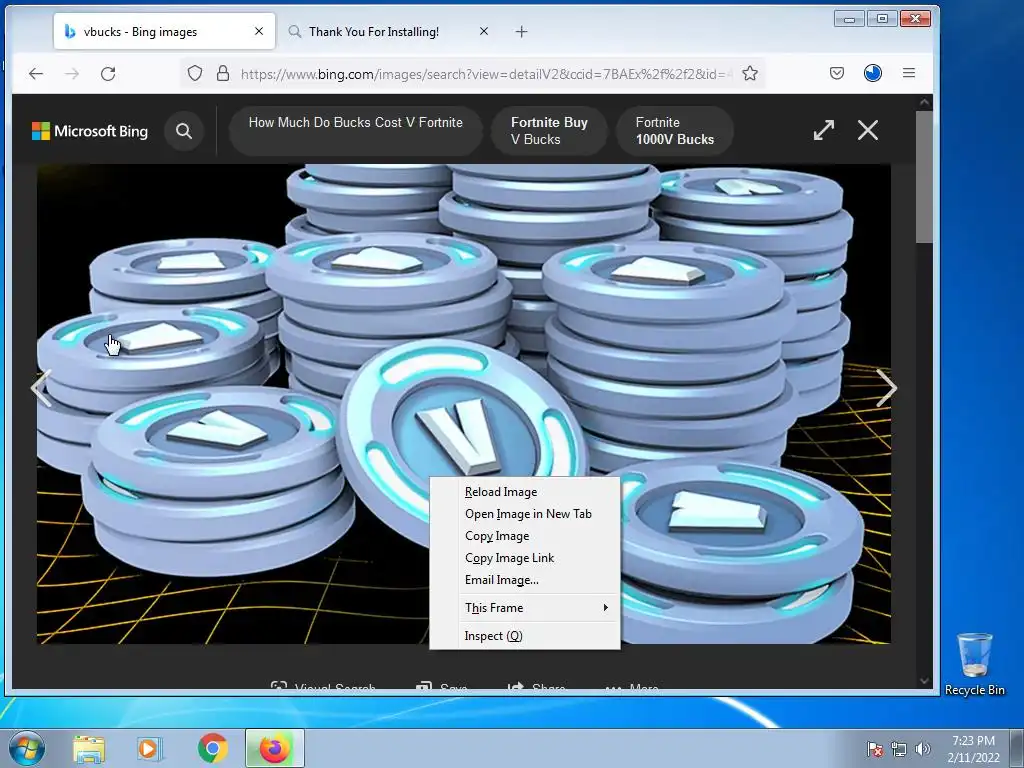The height and width of the screenshot is (768, 1024).
Task: Switch to vbucks - Bing images tab
Action: pyautogui.click(x=164, y=31)
